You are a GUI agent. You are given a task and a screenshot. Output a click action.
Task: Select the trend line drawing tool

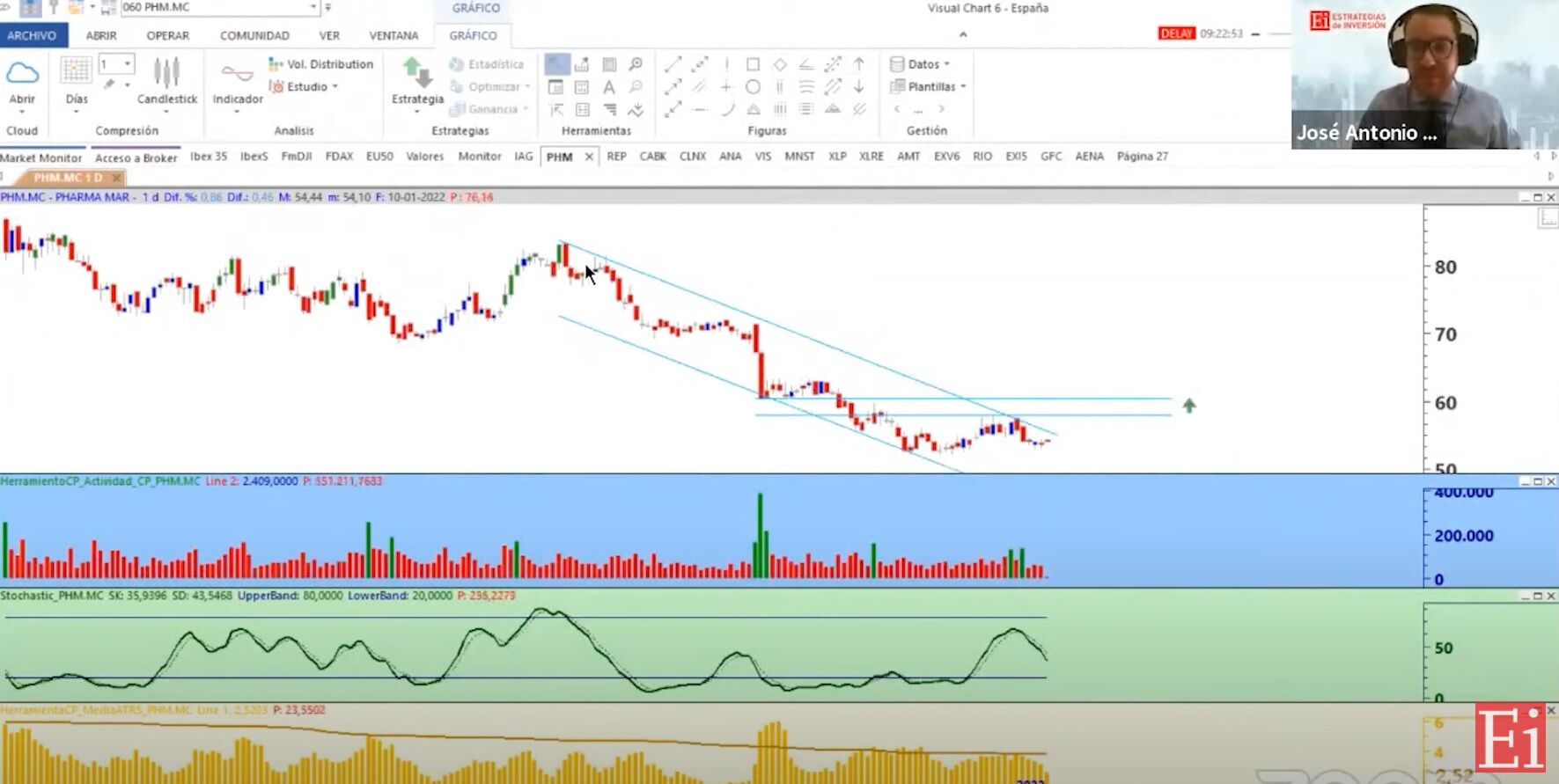(x=673, y=64)
